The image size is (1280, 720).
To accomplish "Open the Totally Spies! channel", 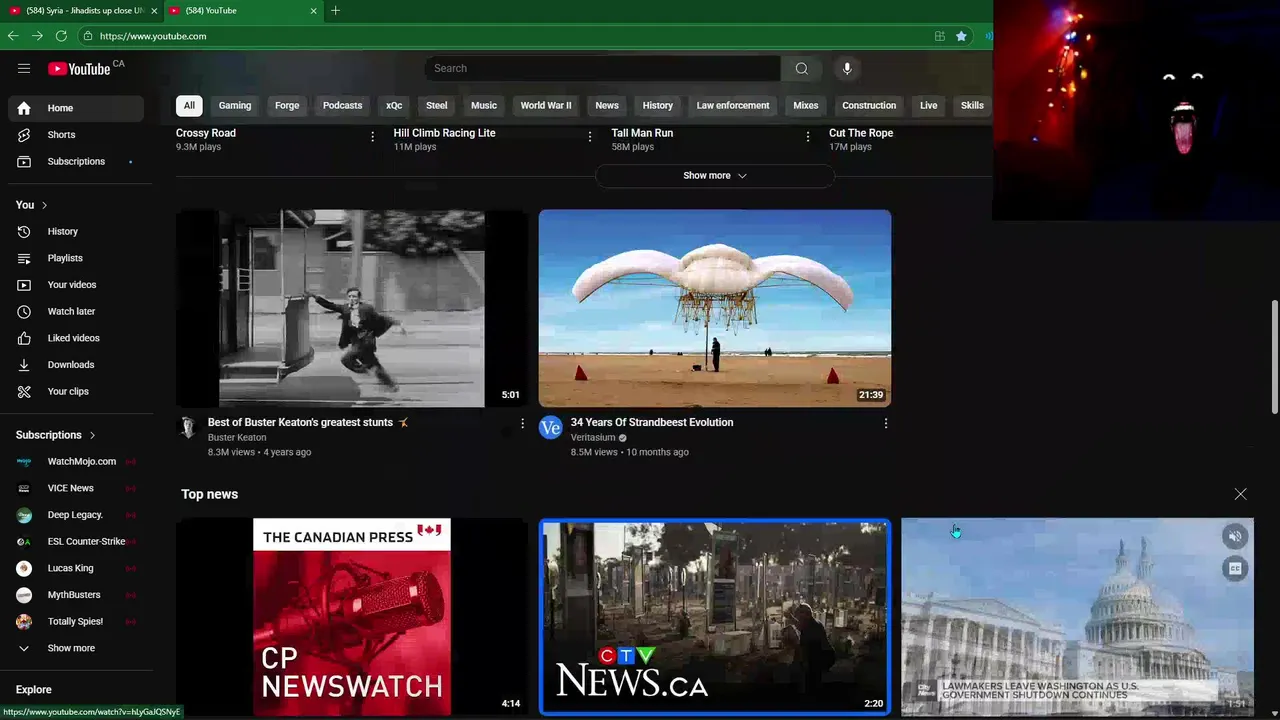I will tap(76, 621).
